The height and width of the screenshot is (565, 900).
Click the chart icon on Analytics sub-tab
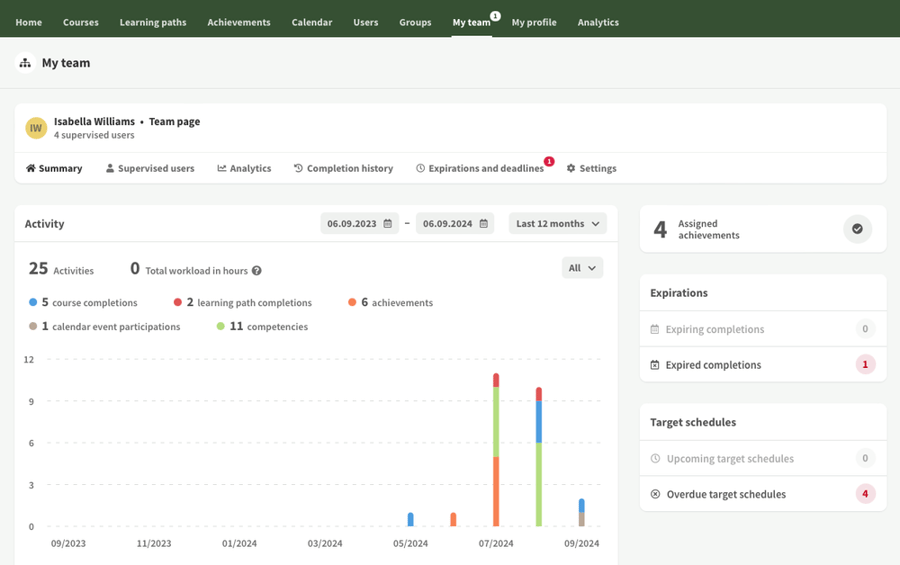point(222,168)
